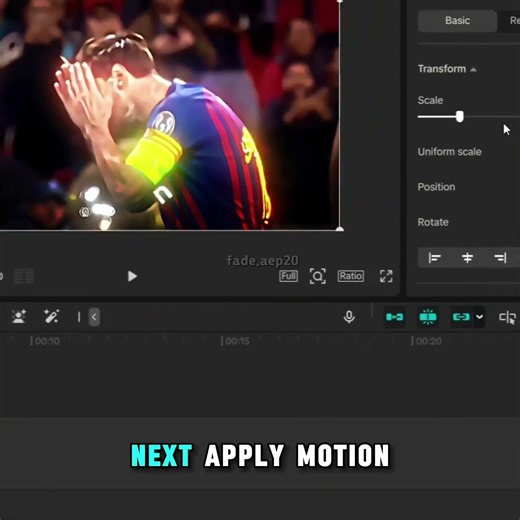Click the Position label
Image resolution: width=520 pixels, height=520 pixels.
click(436, 187)
